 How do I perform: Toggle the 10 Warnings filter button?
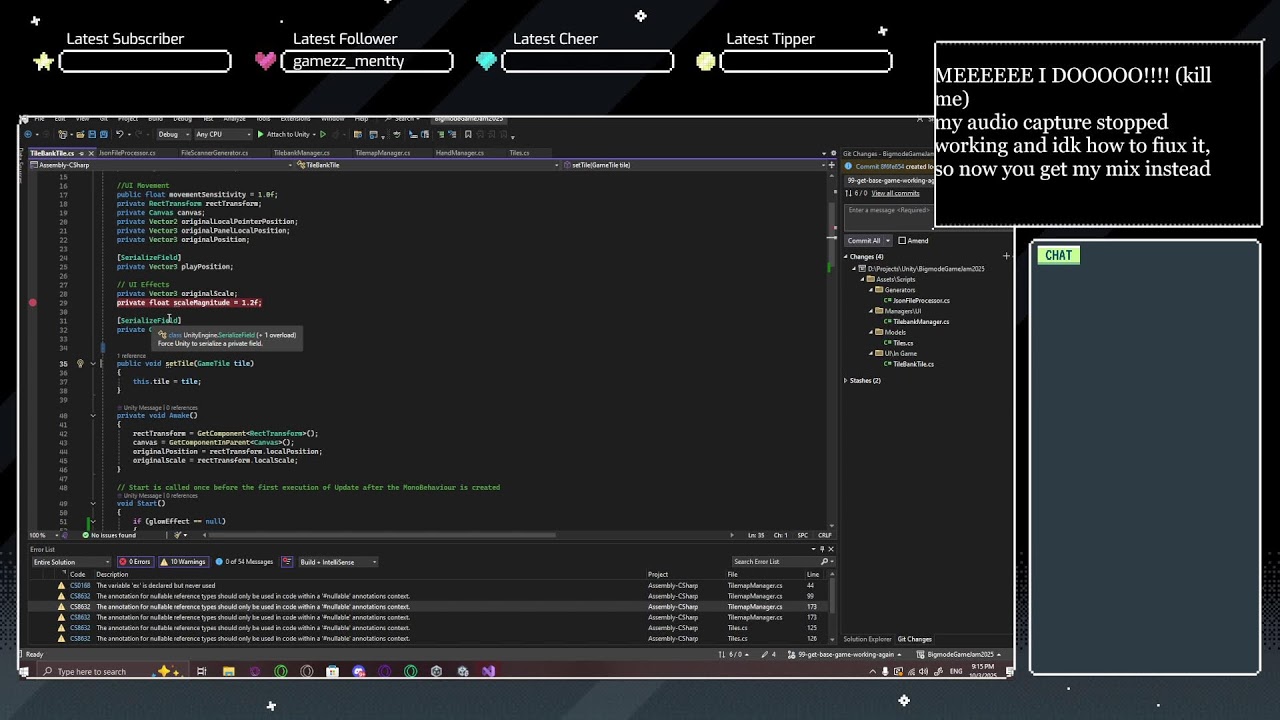(x=183, y=561)
